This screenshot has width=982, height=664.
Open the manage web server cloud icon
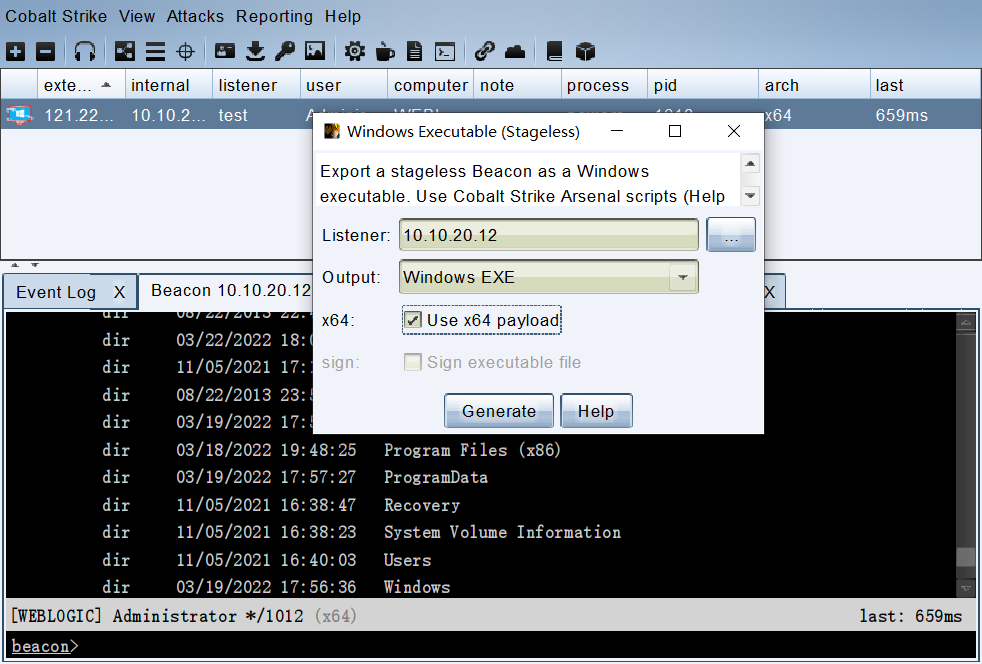515,51
